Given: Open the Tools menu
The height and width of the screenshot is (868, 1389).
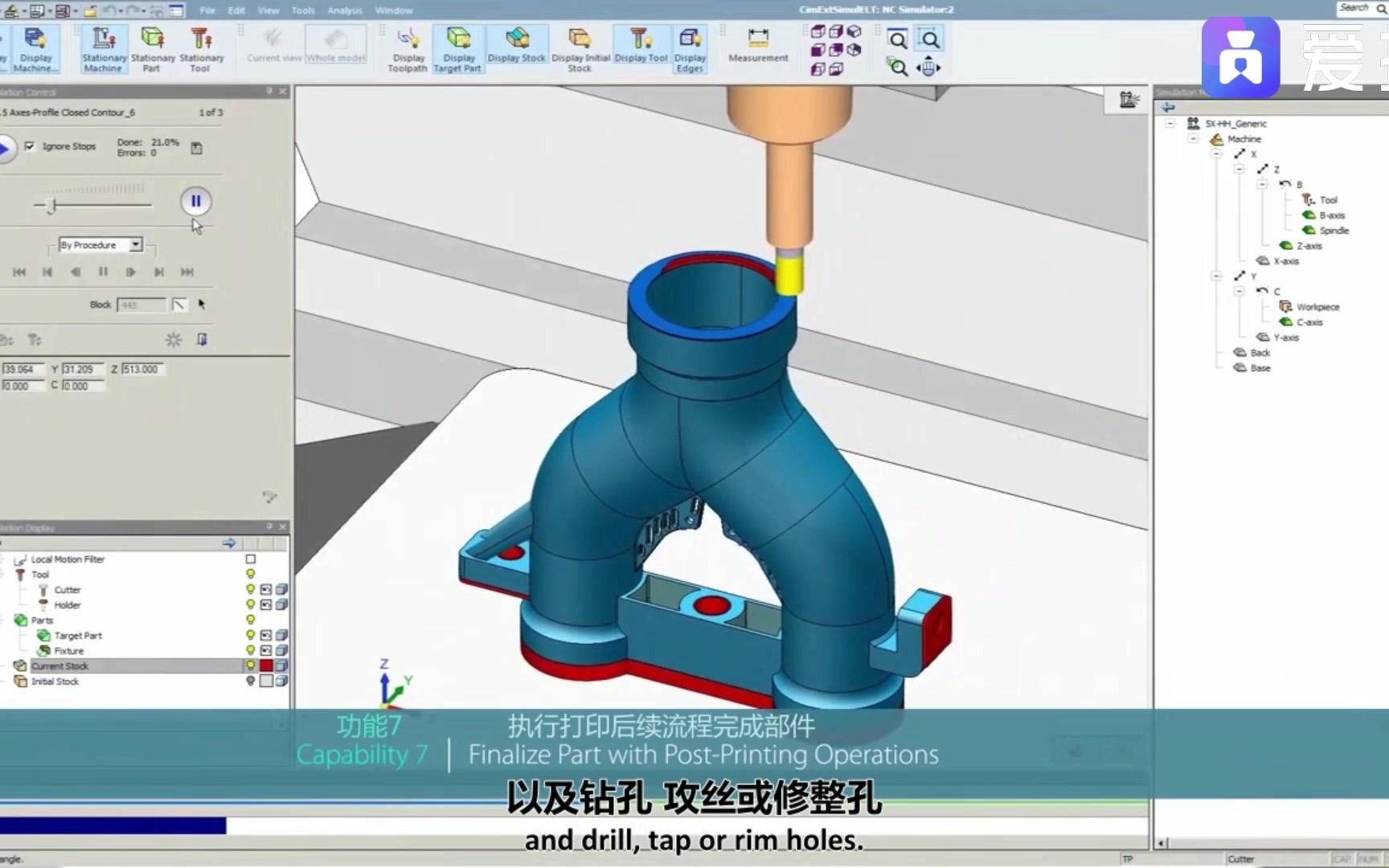Looking at the screenshot, I should (x=303, y=10).
